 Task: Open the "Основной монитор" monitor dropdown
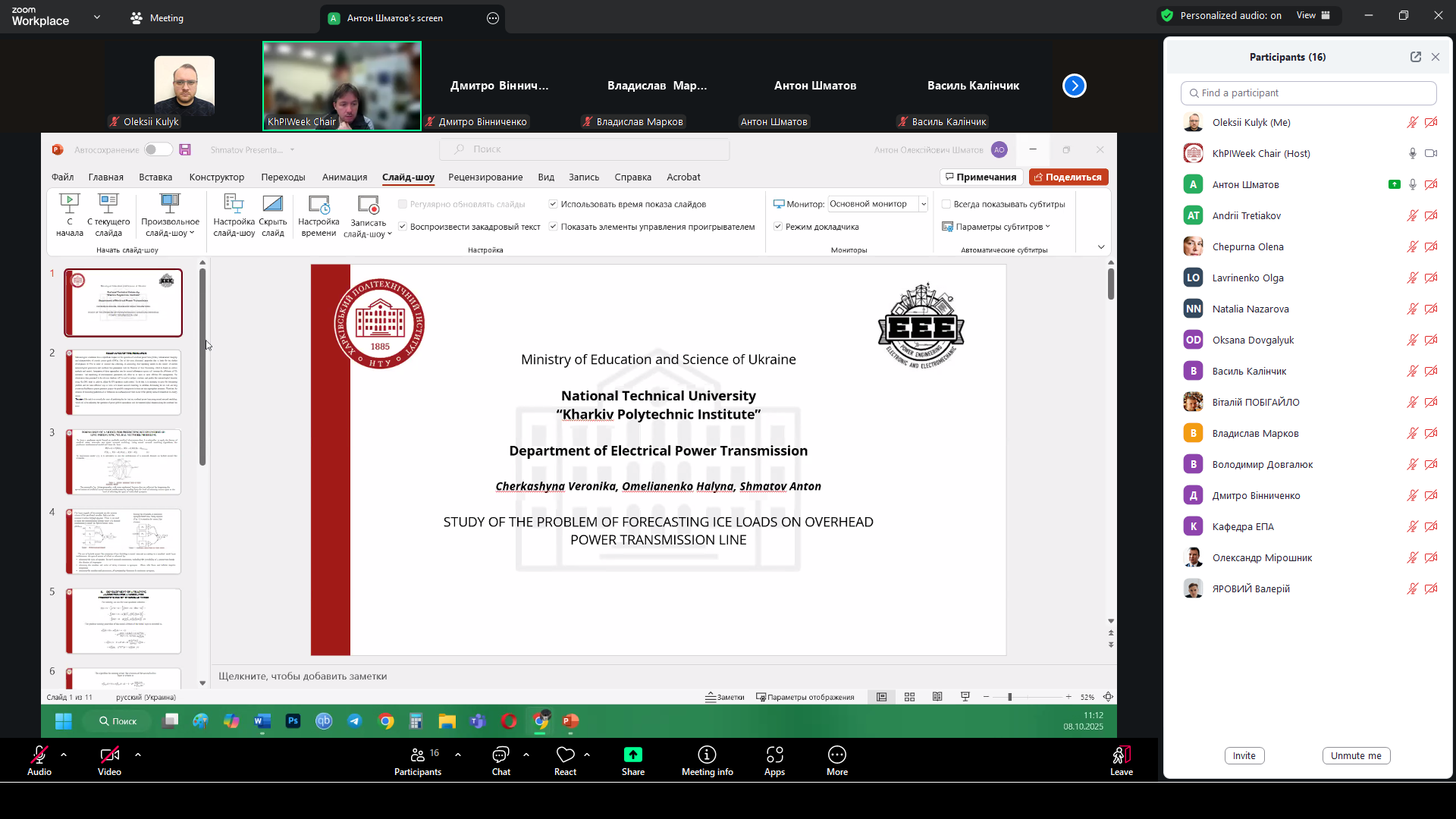tap(922, 203)
